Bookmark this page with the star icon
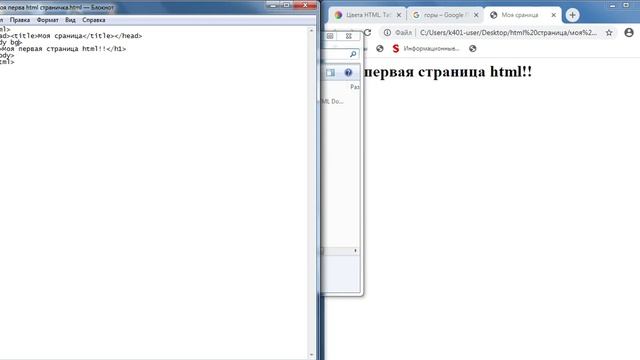 click(609, 32)
